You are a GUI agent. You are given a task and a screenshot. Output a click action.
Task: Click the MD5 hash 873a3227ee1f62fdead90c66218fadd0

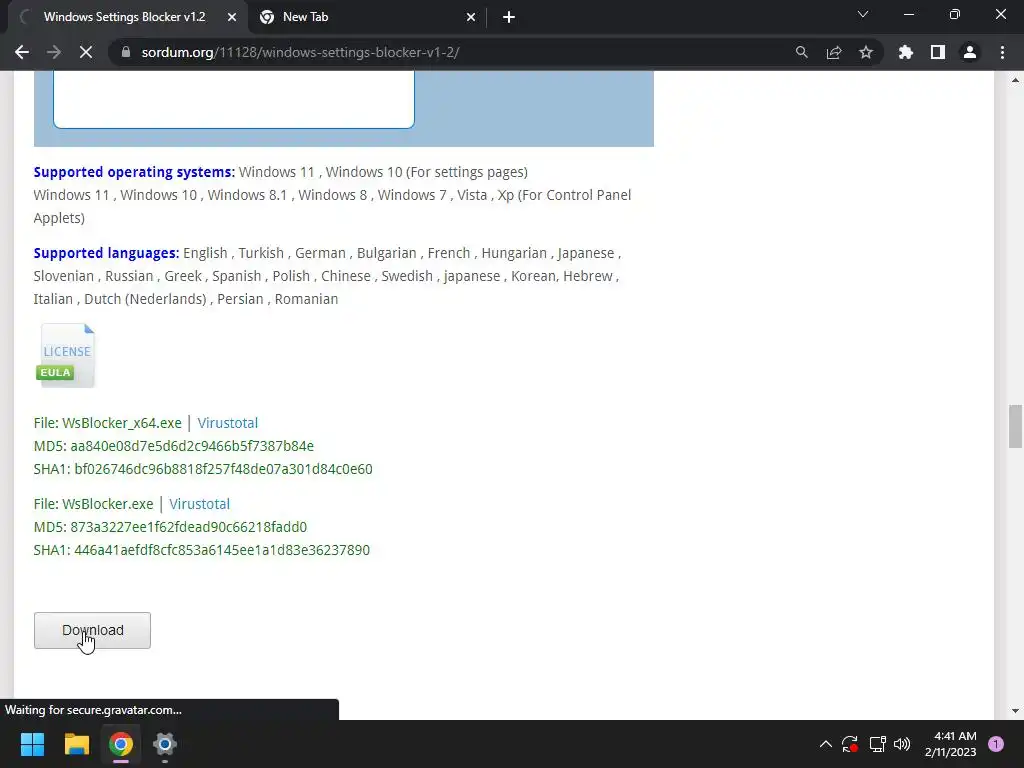(189, 527)
